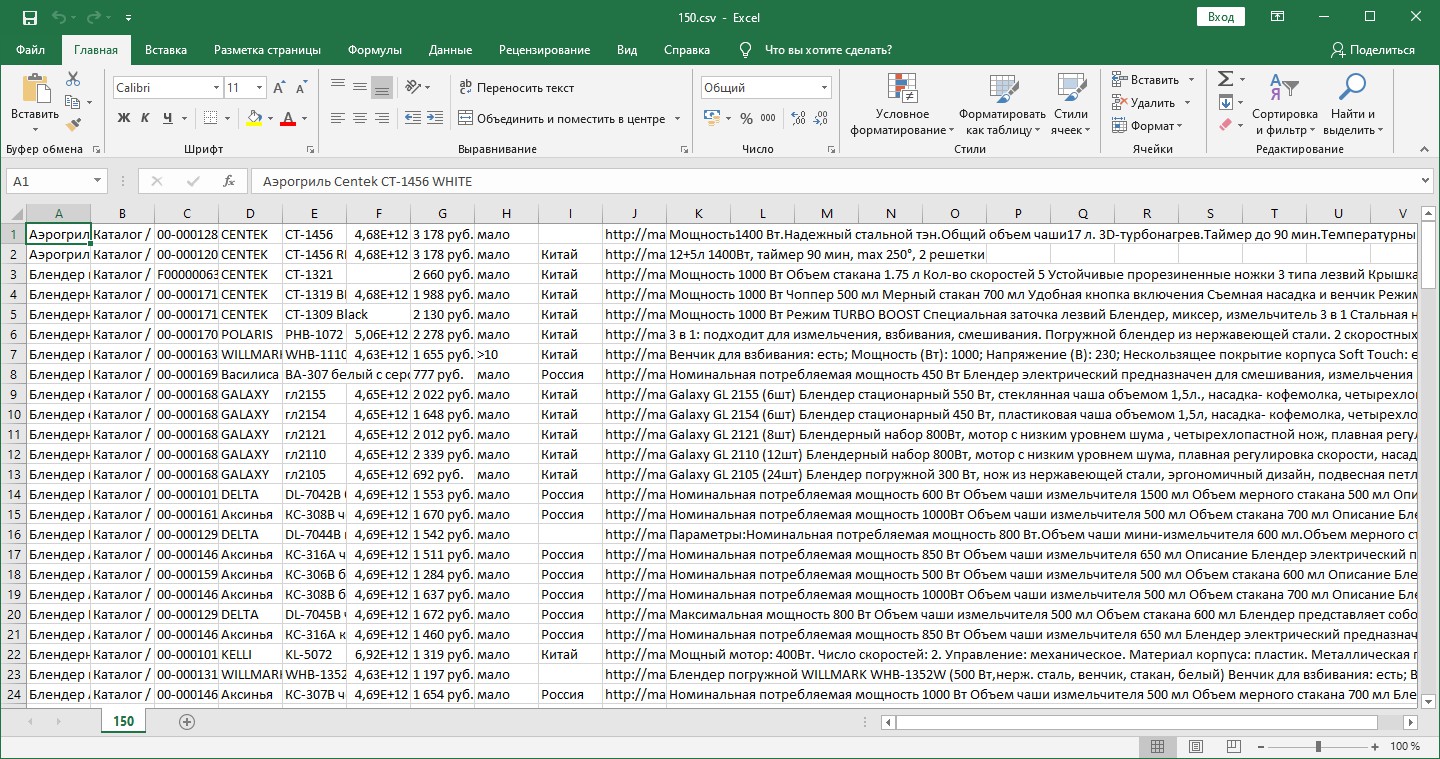Undo the last action in the title bar
Screen dimensions: 1440x759
pos(58,18)
